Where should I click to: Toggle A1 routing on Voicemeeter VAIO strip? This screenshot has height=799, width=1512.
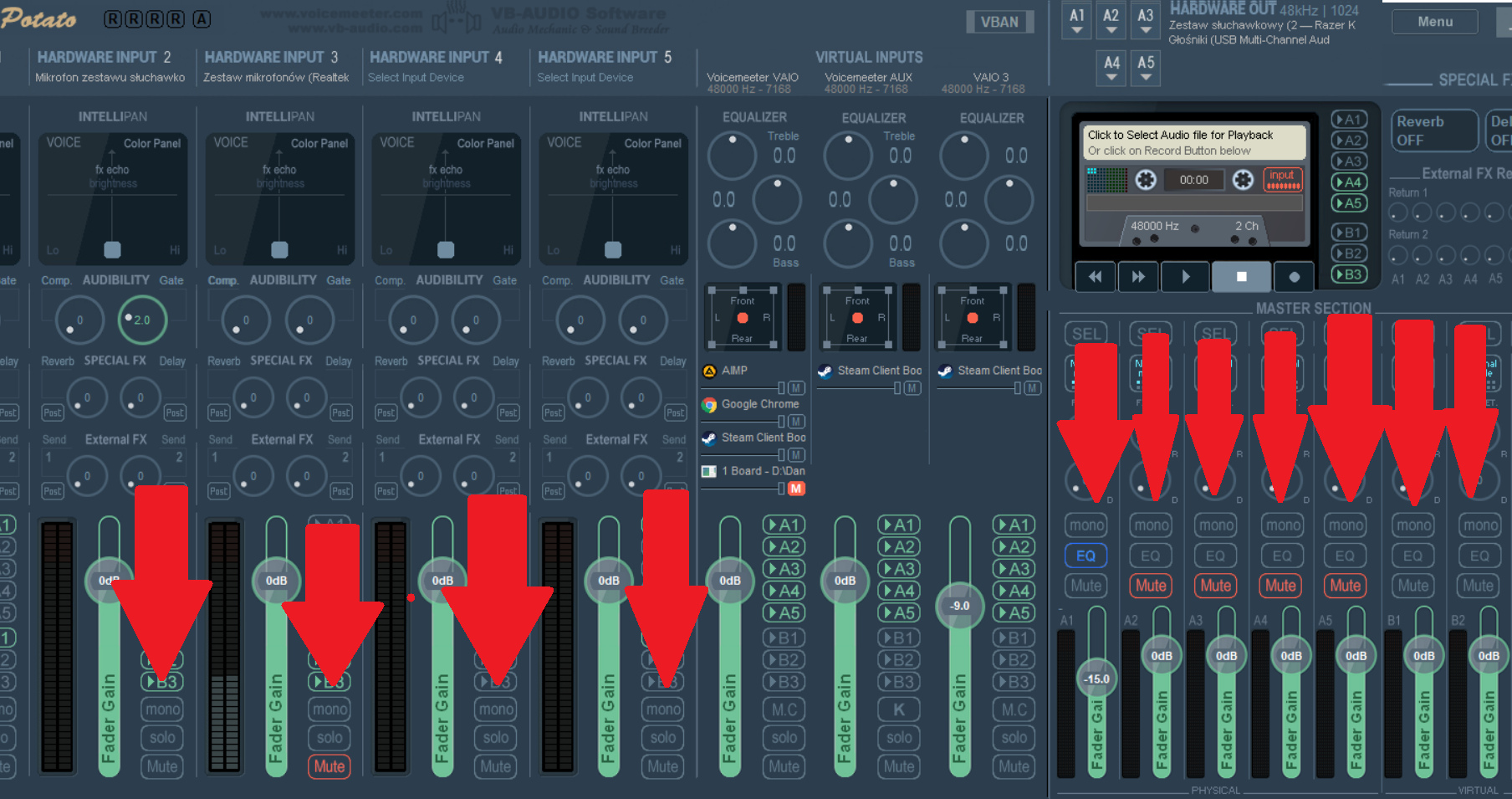click(784, 525)
